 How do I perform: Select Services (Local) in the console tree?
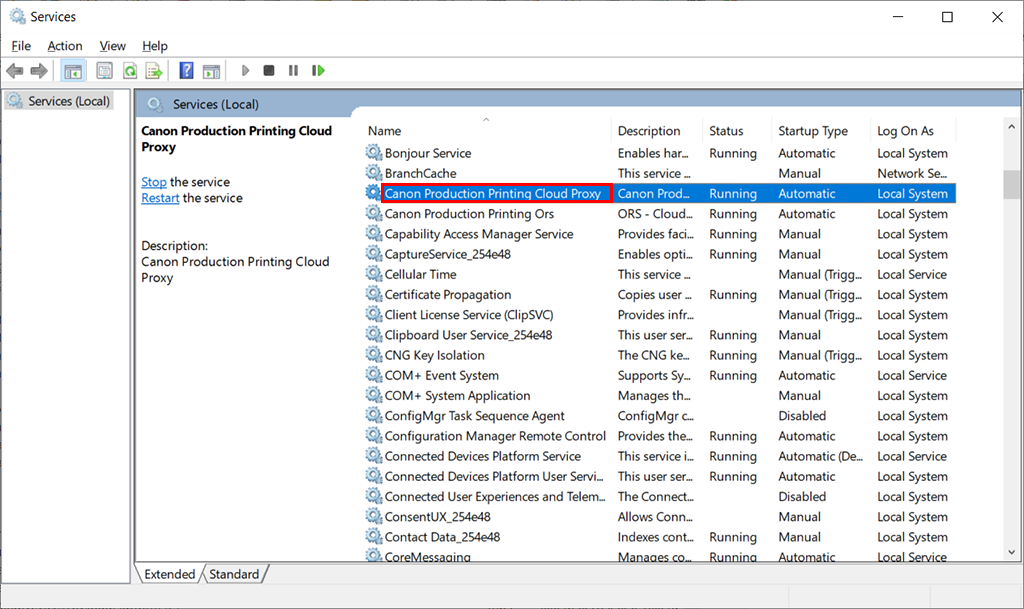69,101
